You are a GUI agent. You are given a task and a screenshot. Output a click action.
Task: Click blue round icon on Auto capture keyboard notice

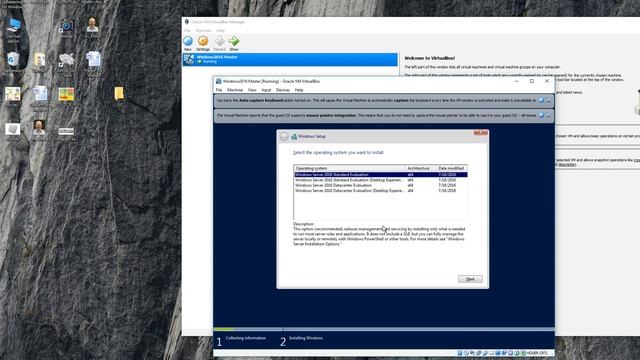(541, 100)
